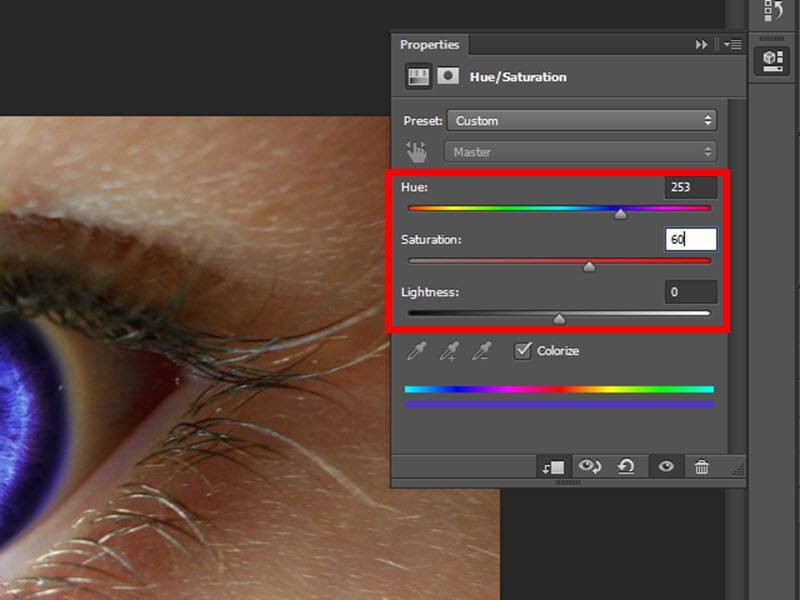This screenshot has height=600, width=800.
Task: Click view previous state icon
Action: [590, 467]
